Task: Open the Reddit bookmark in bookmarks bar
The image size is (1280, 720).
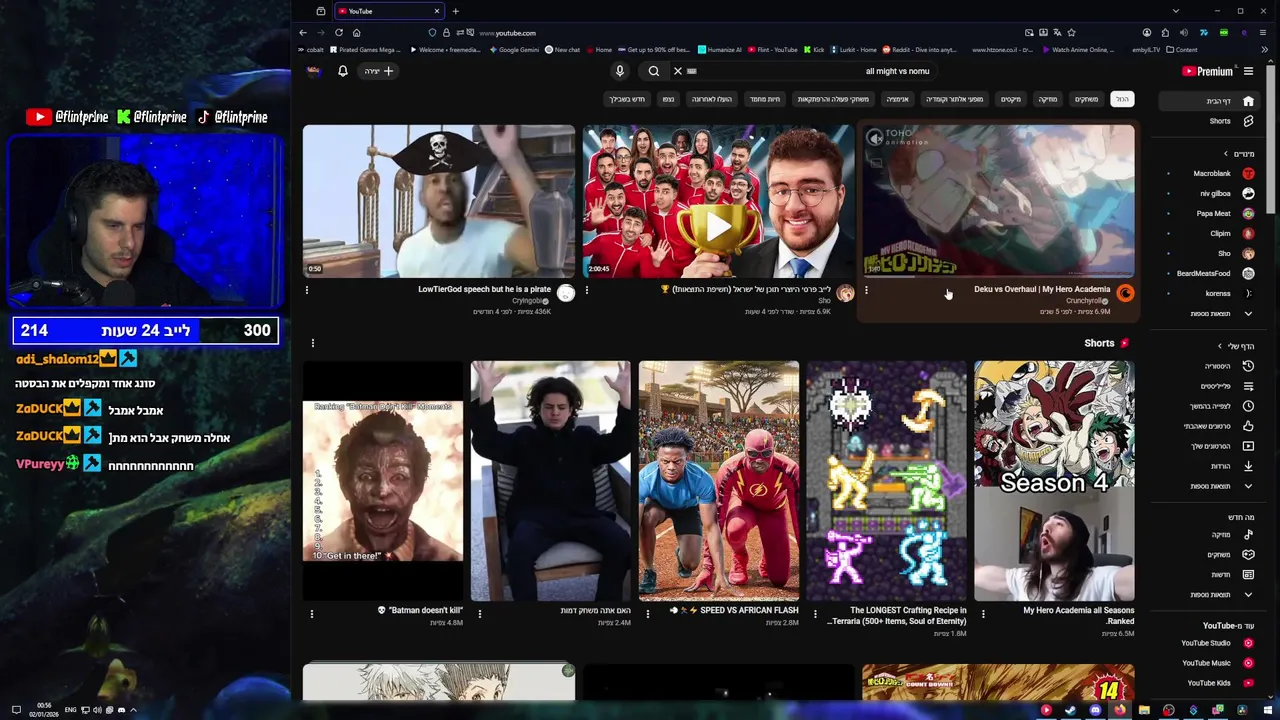Action: point(918,49)
